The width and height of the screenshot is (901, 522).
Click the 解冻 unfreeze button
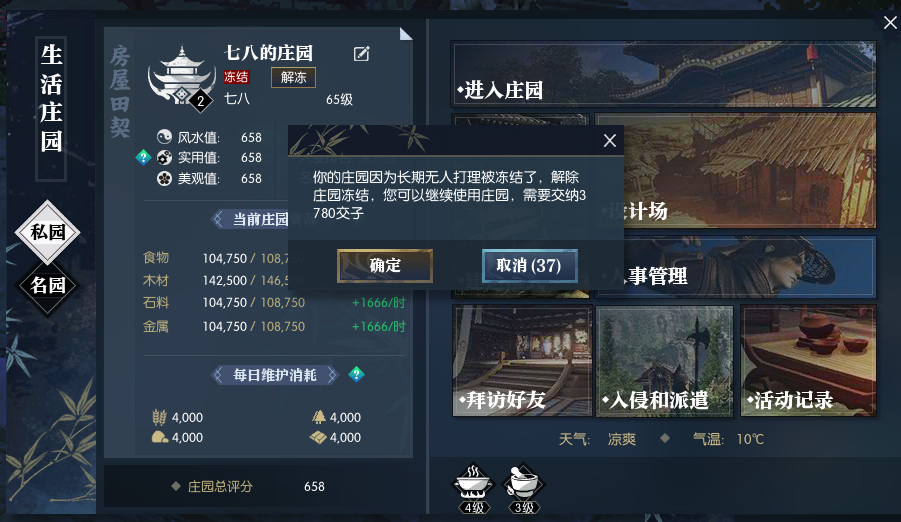(x=294, y=78)
